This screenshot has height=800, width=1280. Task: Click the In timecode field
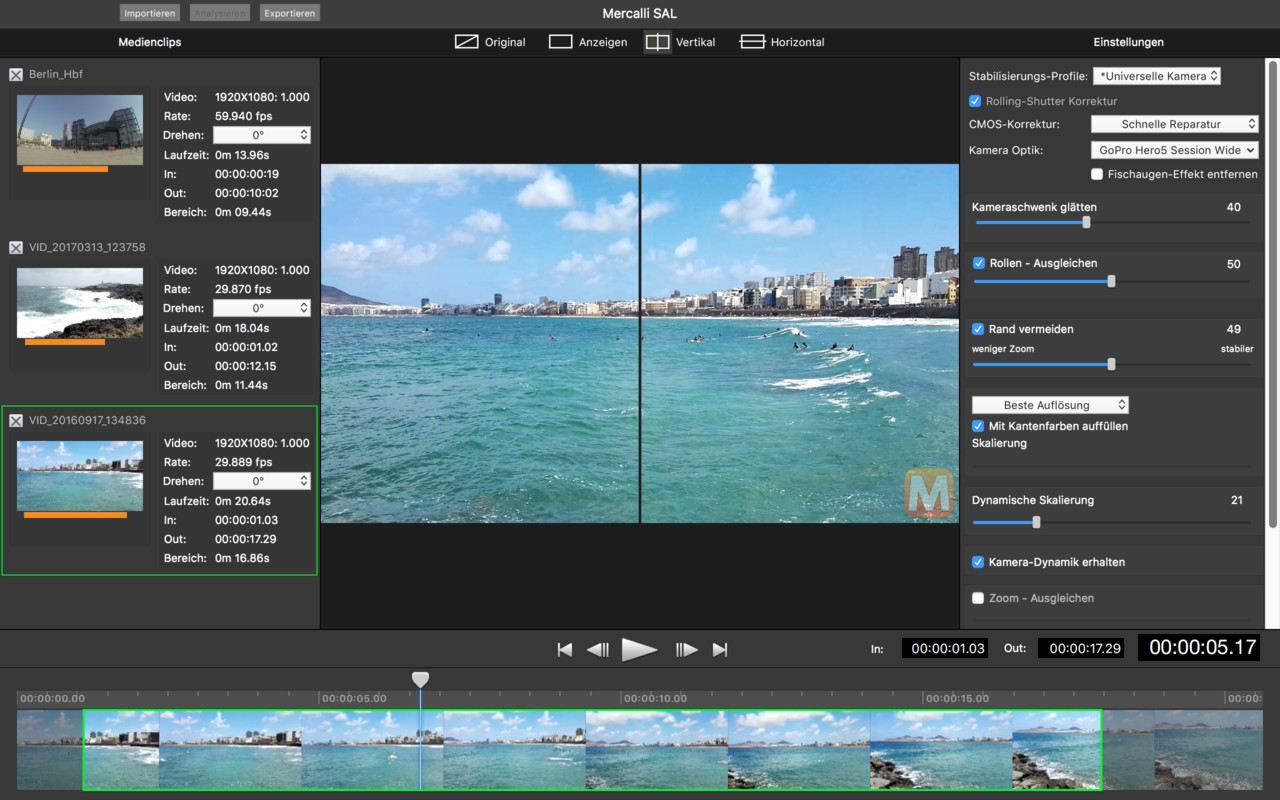pyautogui.click(x=945, y=648)
